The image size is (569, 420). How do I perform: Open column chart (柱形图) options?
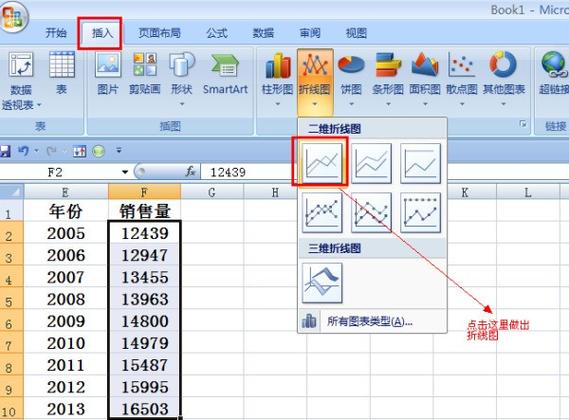click(x=278, y=80)
